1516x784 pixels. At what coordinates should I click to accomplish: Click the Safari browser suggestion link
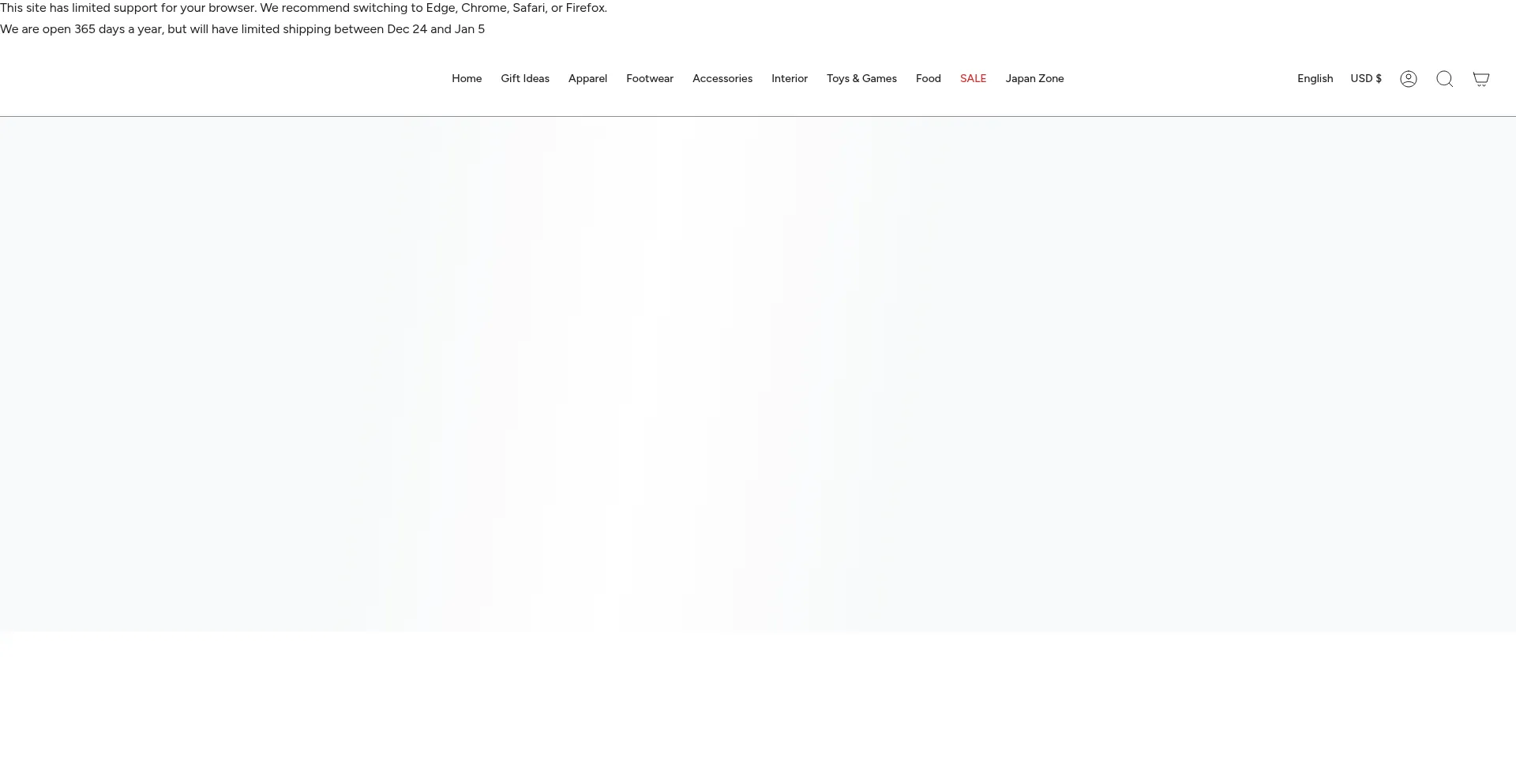530,7
